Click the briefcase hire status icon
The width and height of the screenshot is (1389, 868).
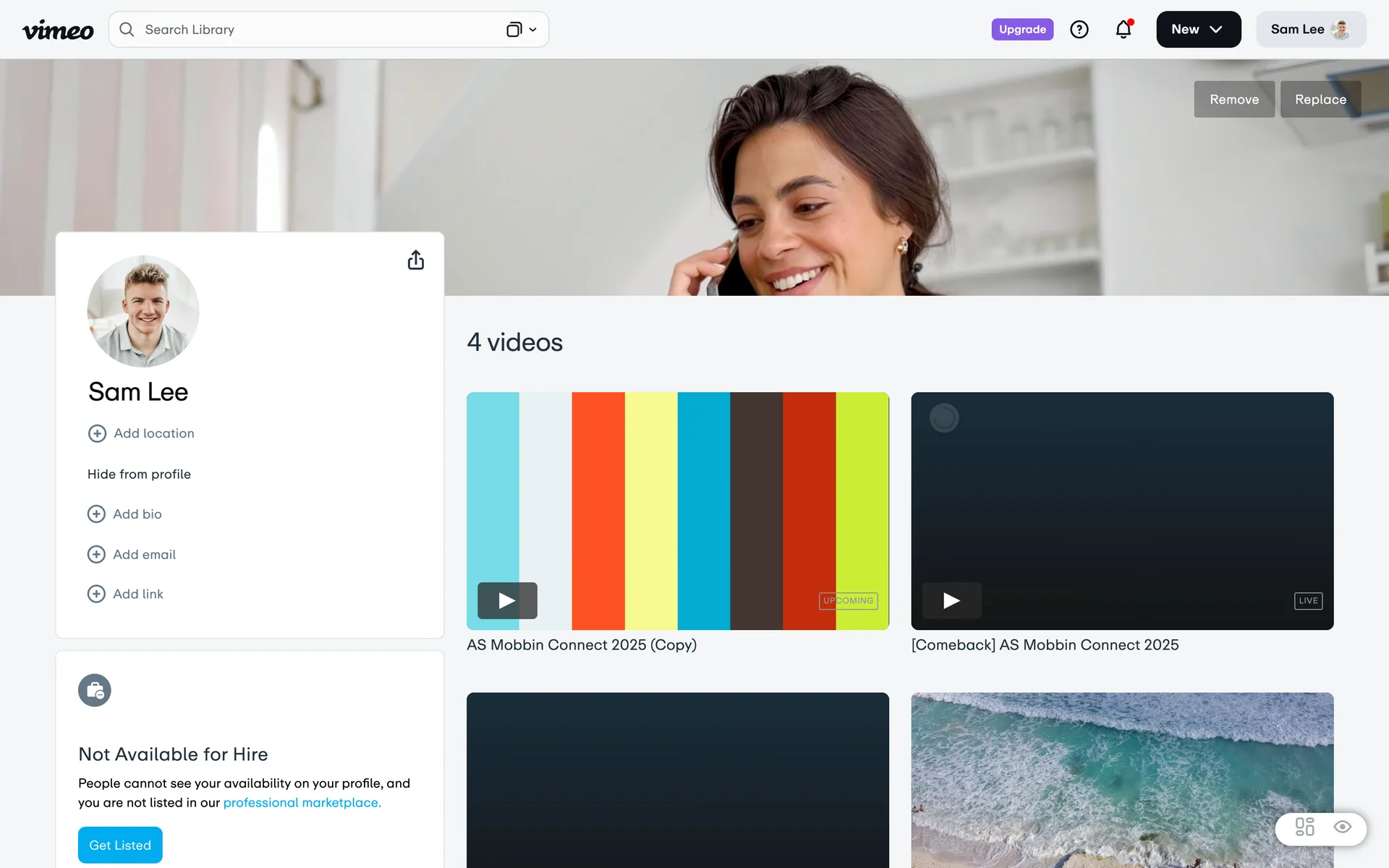pos(95,690)
